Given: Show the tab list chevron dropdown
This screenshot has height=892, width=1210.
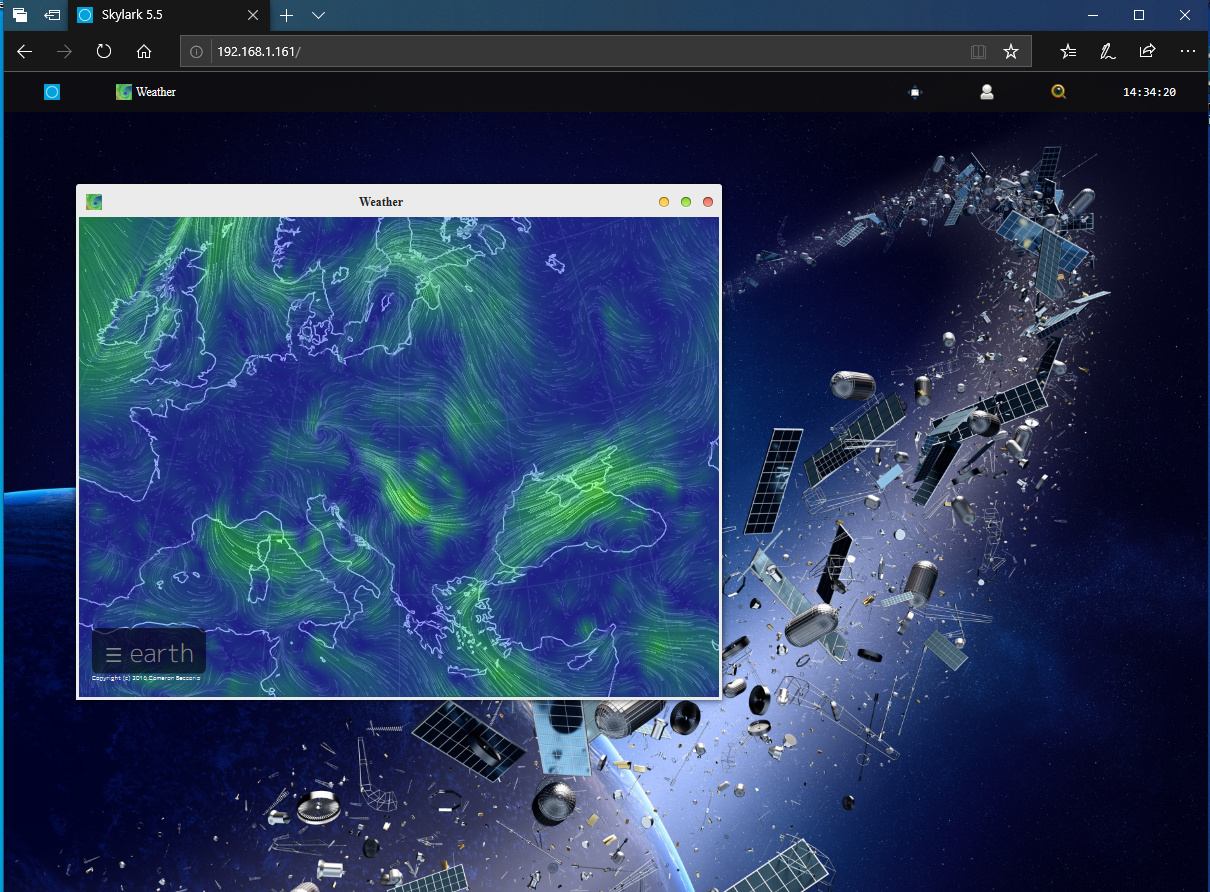Looking at the screenshot, I should pos(318,15).
